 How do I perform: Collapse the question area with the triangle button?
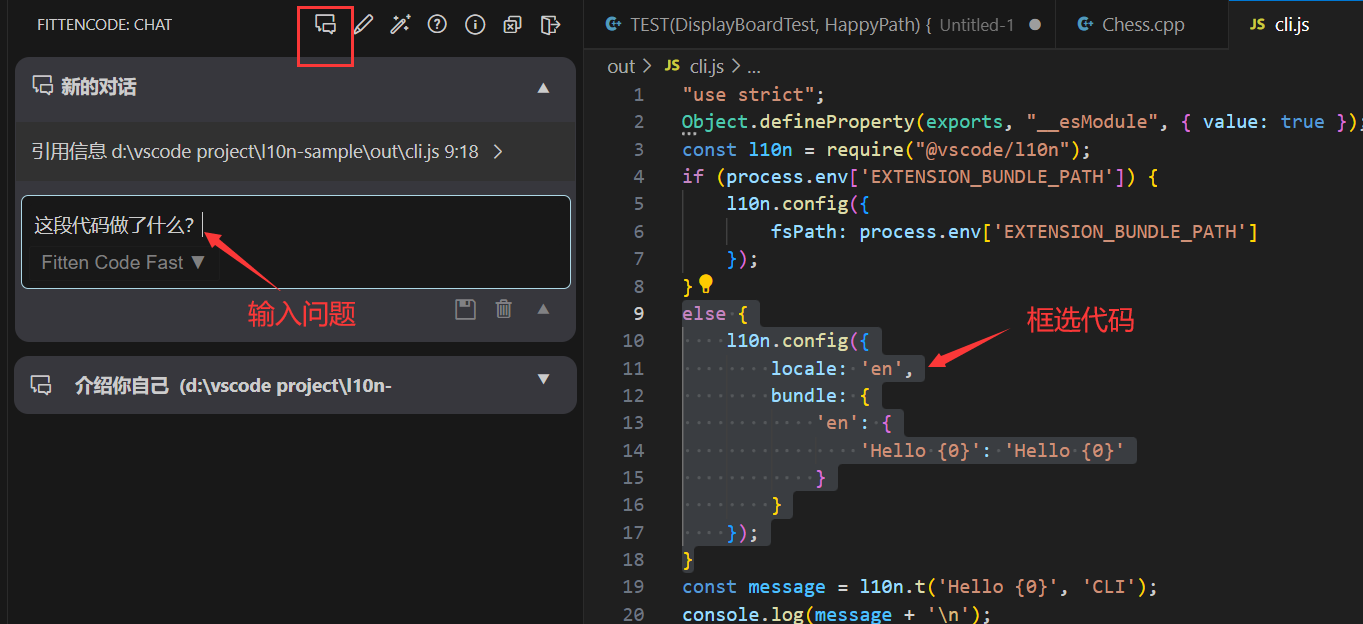click(543, 309)
